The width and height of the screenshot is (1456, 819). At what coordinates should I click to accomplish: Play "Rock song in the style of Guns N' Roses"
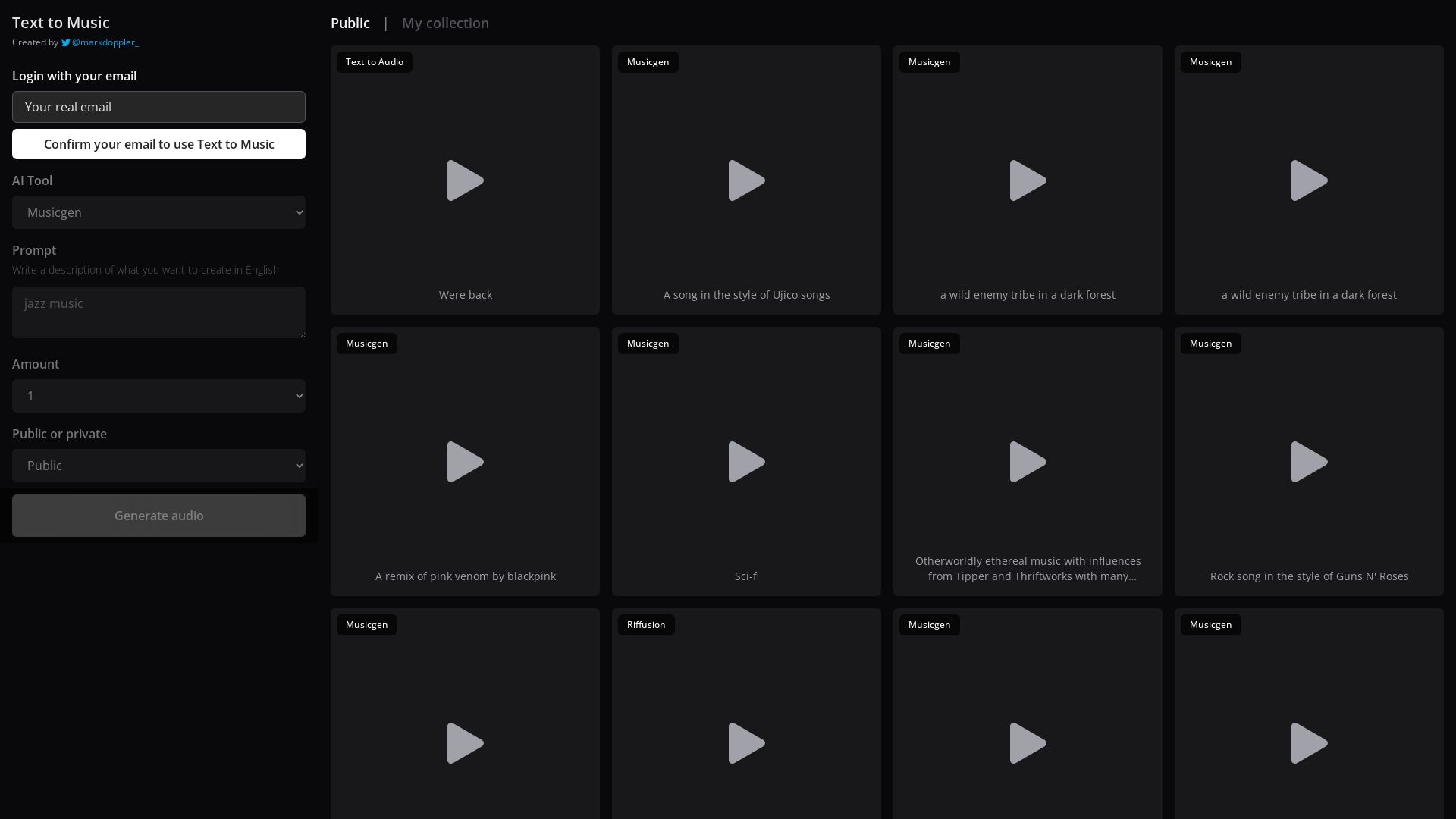1309,462
